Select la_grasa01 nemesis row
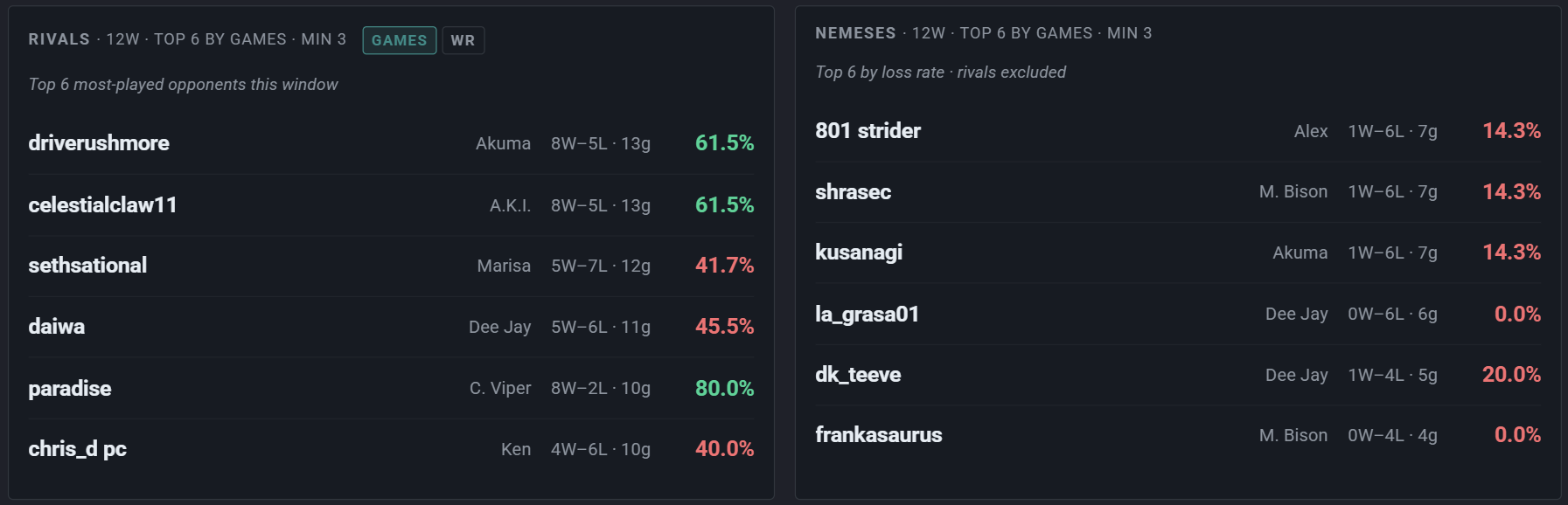The width and height of the screenshot is (1568, 505). 1178,314
